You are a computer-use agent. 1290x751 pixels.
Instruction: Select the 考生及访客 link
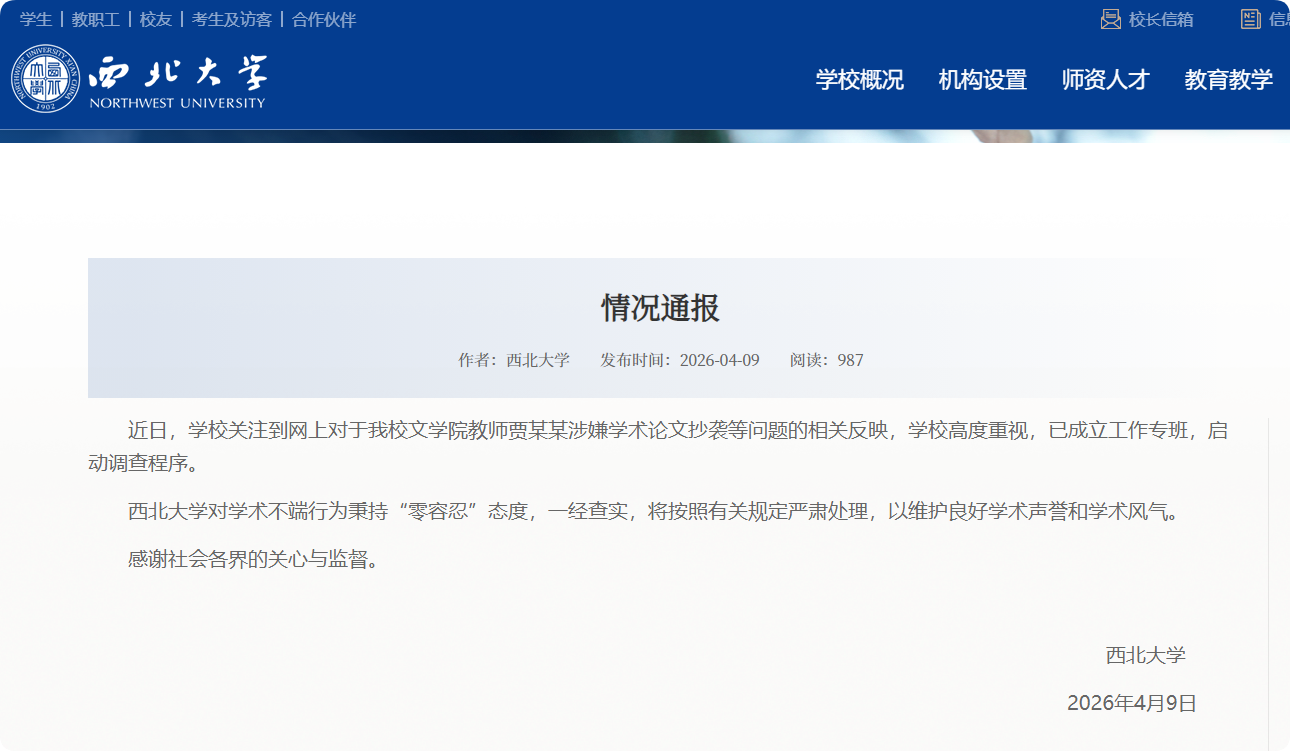[232, 20]
